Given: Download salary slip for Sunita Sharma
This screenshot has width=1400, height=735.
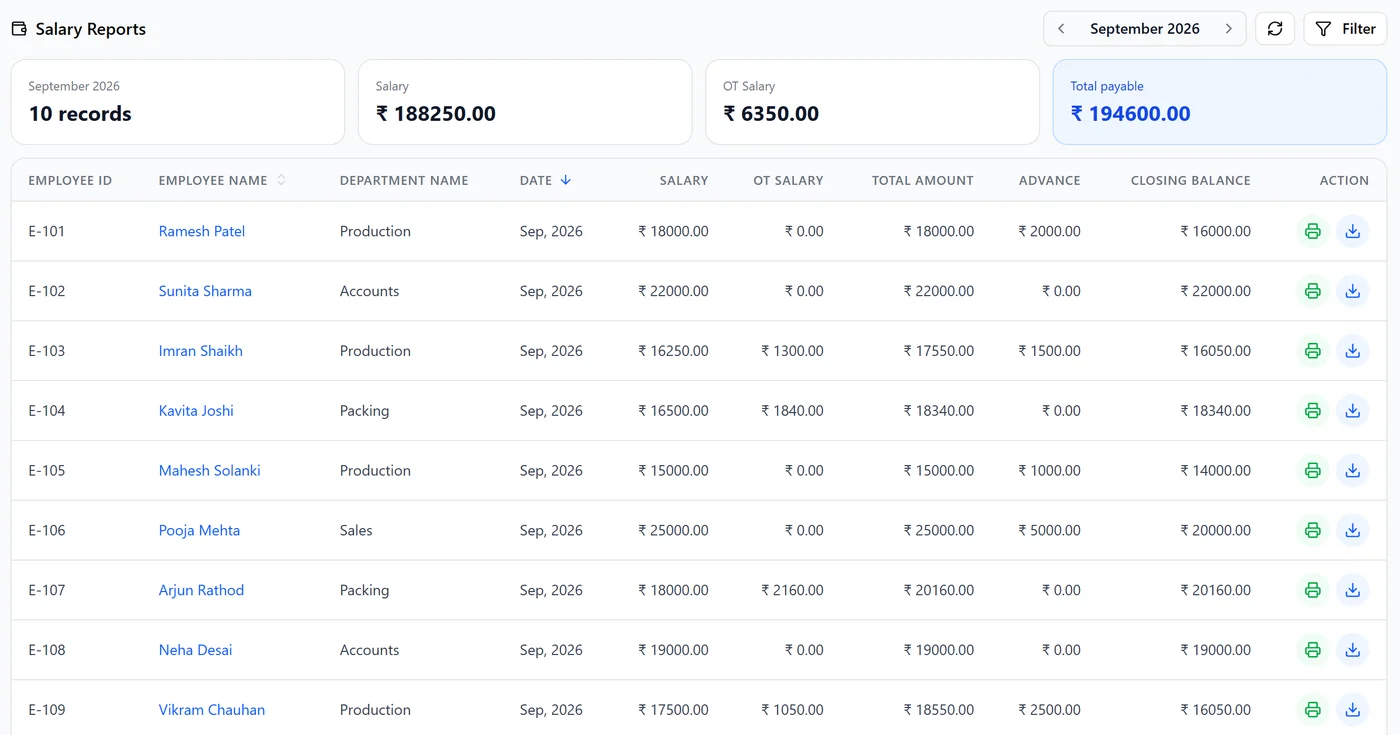Looking at the screenshot, I should [1353, 291].
